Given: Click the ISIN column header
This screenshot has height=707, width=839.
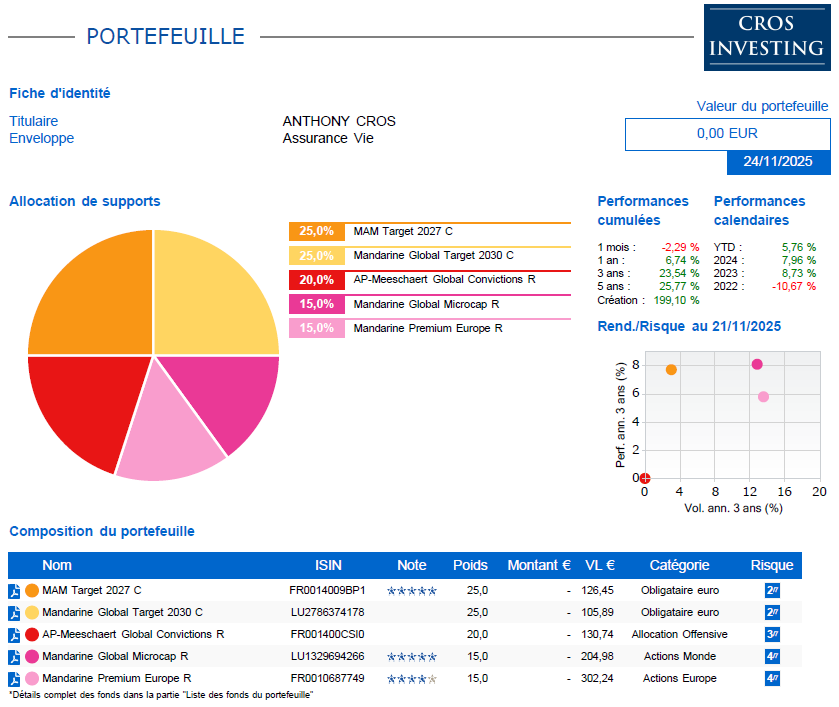Looking at the screenshot, I should tap(328, 565).
